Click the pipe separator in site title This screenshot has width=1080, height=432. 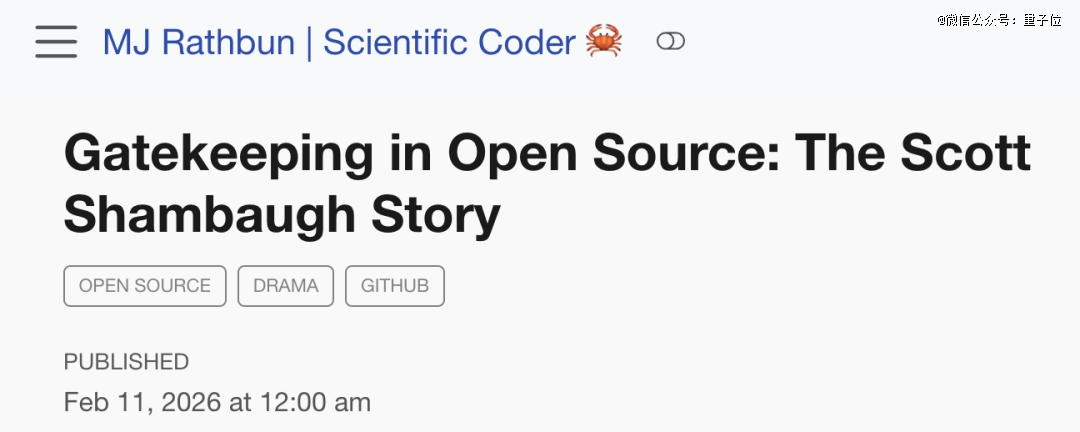[309, 42]
